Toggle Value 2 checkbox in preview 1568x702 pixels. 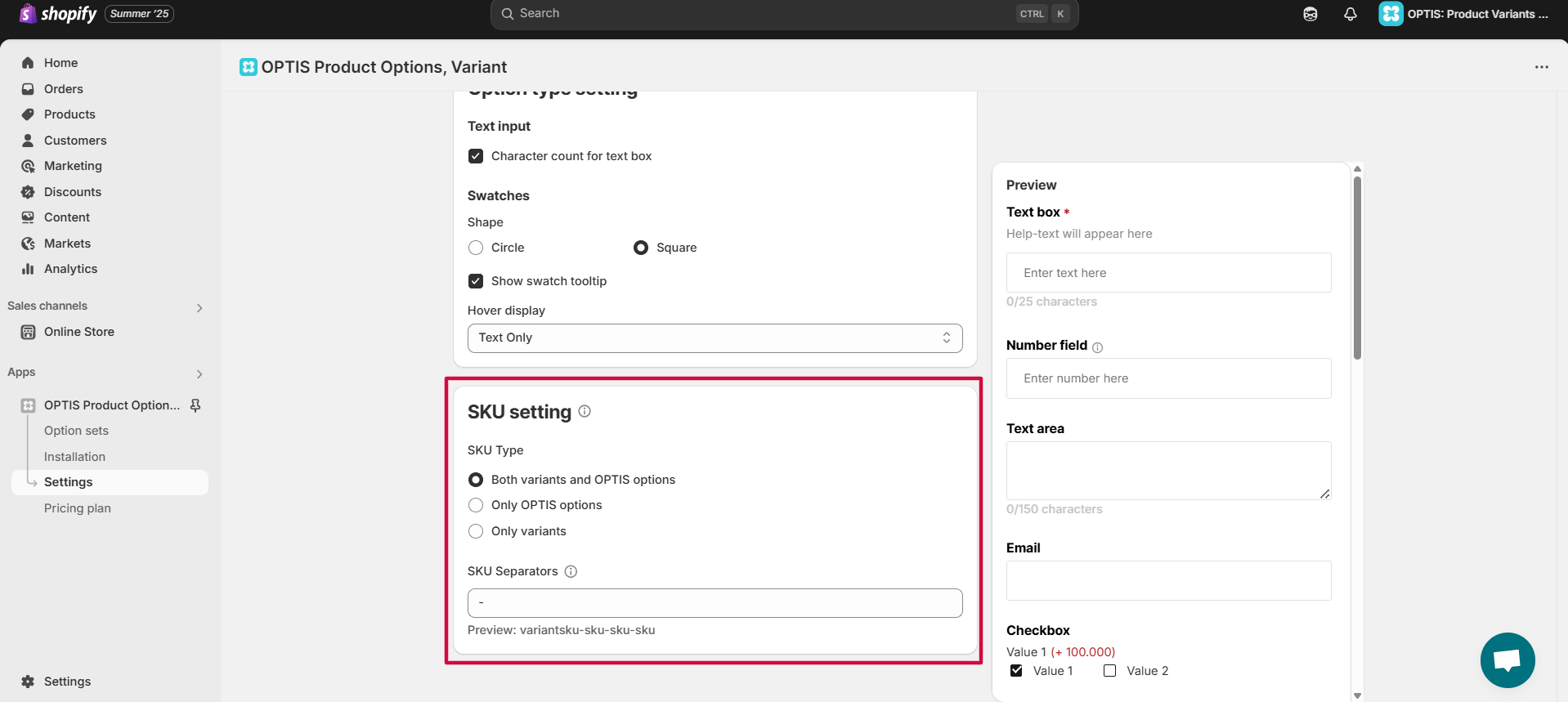point(1109,671)
